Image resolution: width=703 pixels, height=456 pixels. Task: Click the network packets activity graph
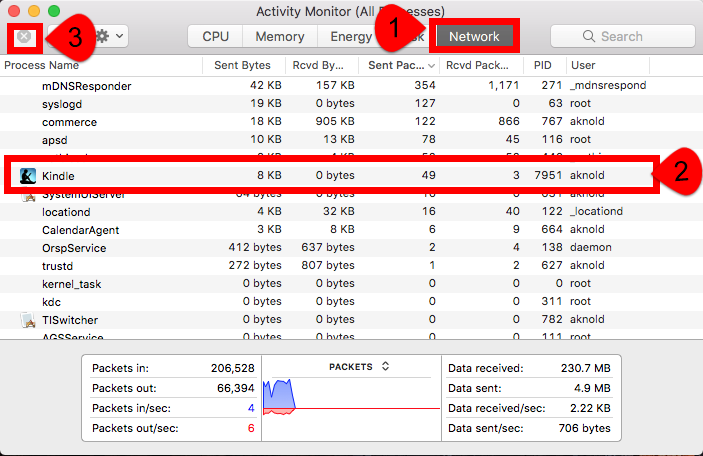(350, 402)
